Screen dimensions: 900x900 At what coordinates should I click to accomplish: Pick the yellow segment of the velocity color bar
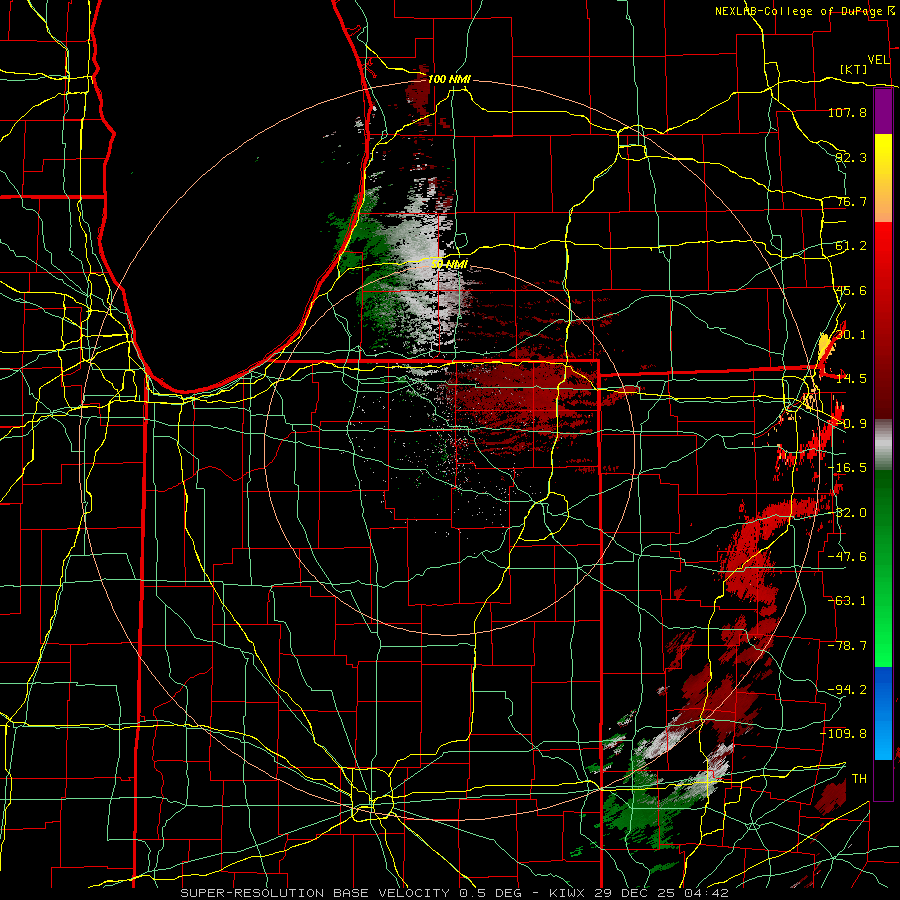pos(883,156)
